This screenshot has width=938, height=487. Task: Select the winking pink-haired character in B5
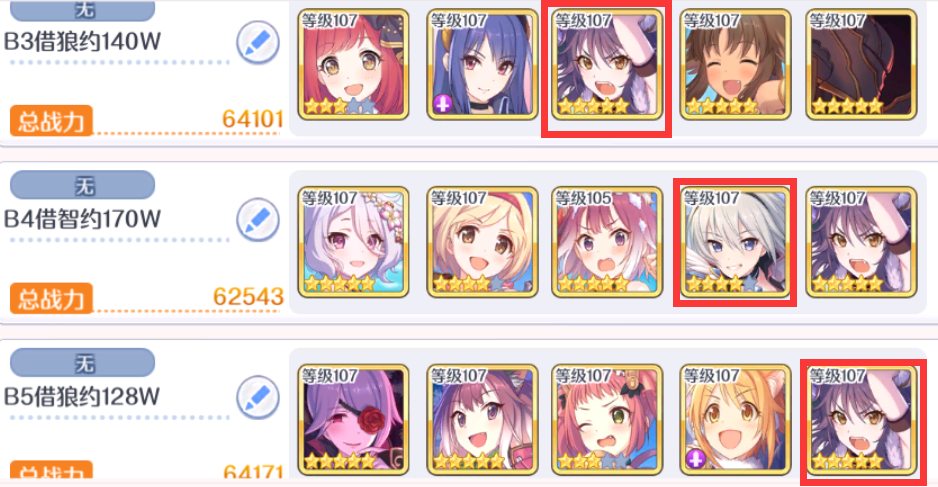point(607,420)
